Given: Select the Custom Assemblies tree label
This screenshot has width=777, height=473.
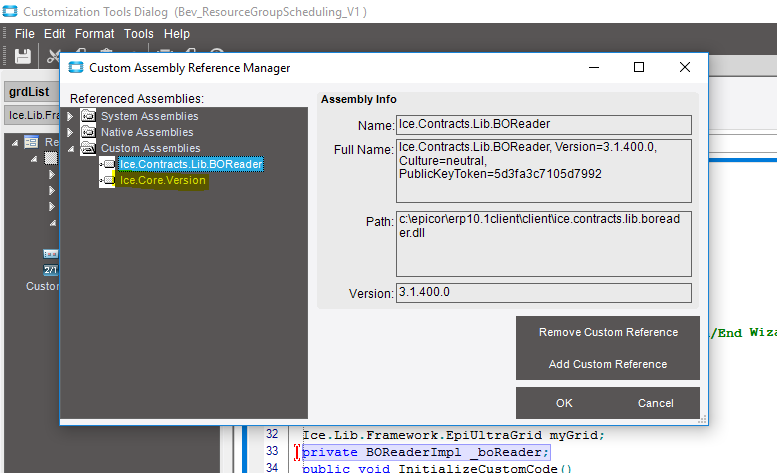Looking at the screenshot, I should click(x=151, y=148).
